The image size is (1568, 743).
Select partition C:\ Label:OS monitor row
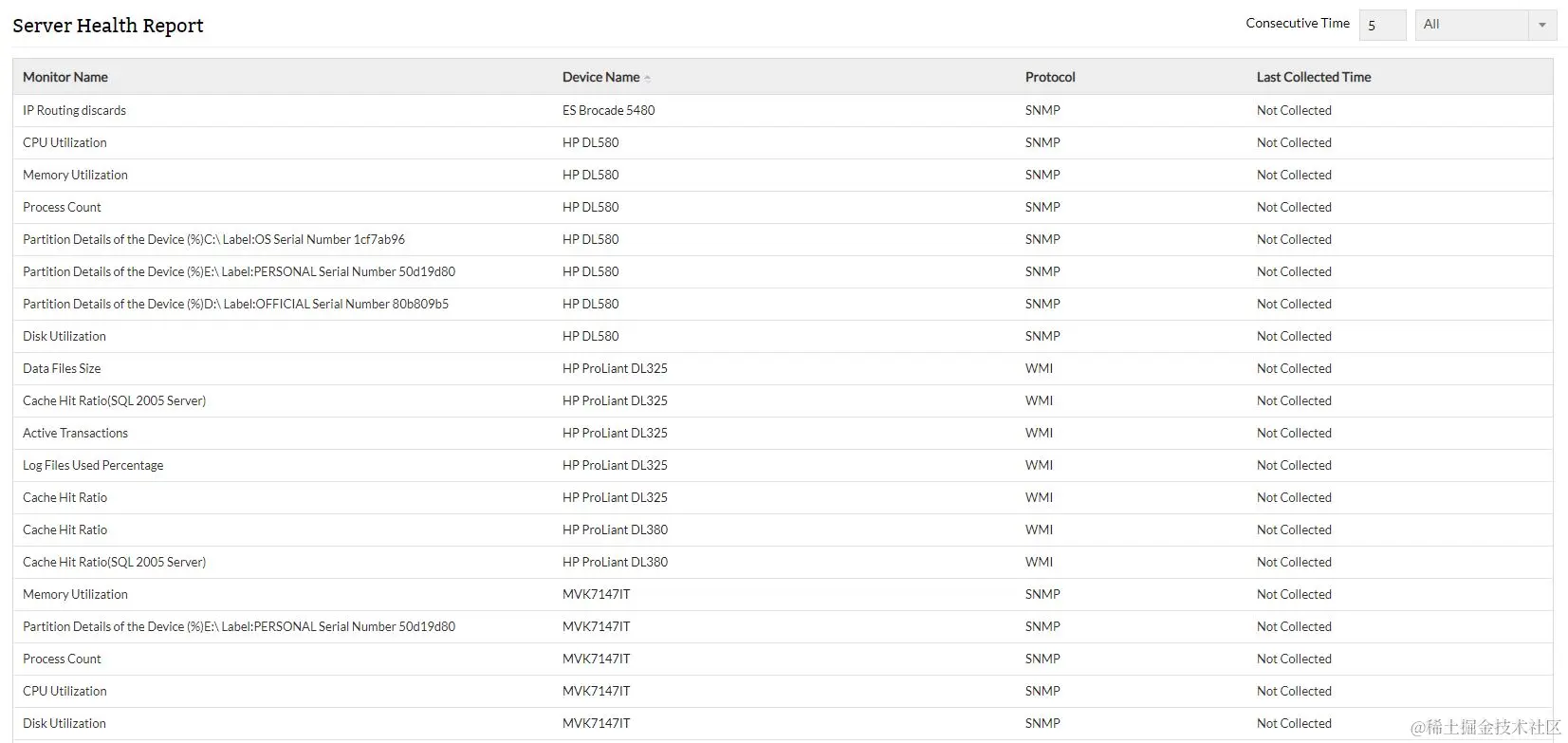click(x=213, y=239)
